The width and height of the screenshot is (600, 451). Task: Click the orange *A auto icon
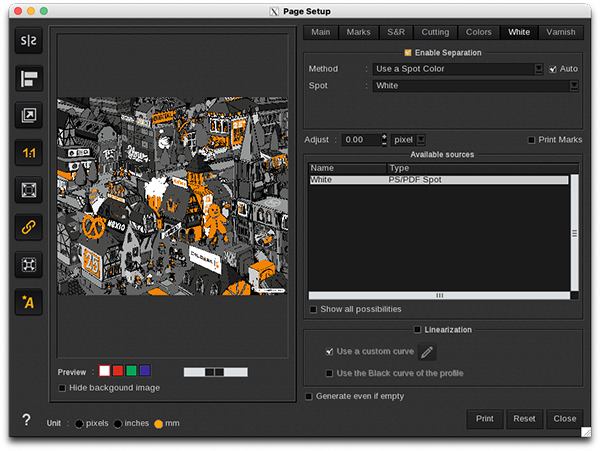(28, 302)
